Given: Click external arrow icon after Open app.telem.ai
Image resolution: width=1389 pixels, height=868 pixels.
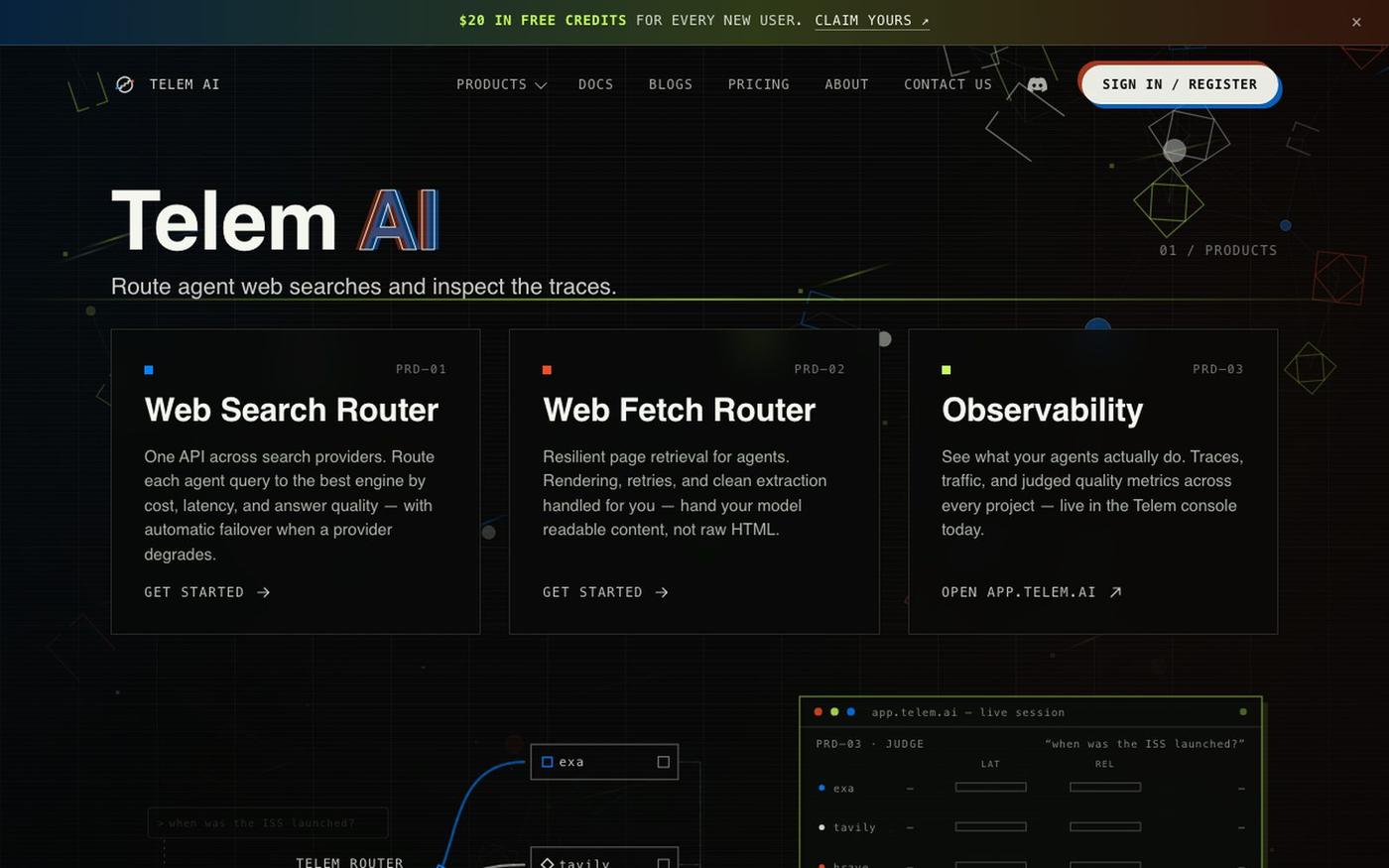Looking at the screenshot, I should (x=1115, y=592).
